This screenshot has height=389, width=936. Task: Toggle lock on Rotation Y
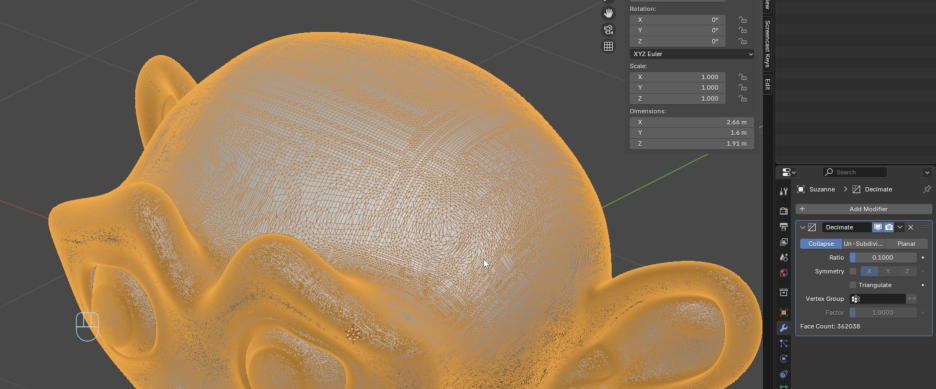pyautogui.click(x=742, y=30)
